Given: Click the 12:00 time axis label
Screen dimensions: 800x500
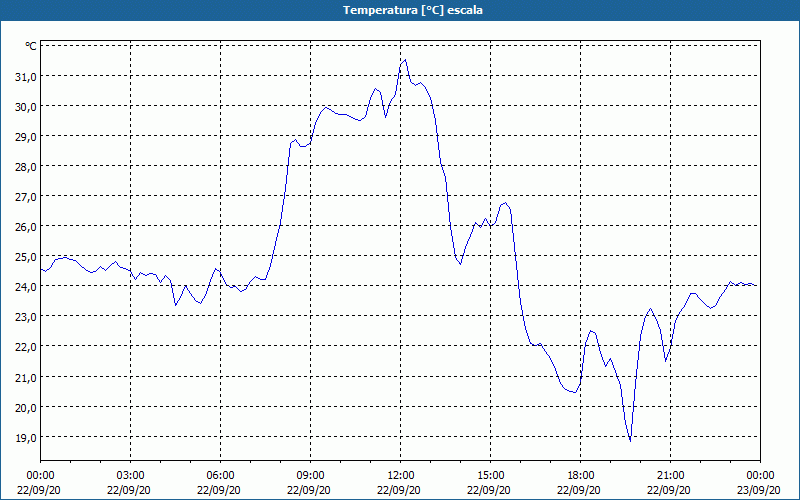Looking at the screenshot, I should 401,476.
